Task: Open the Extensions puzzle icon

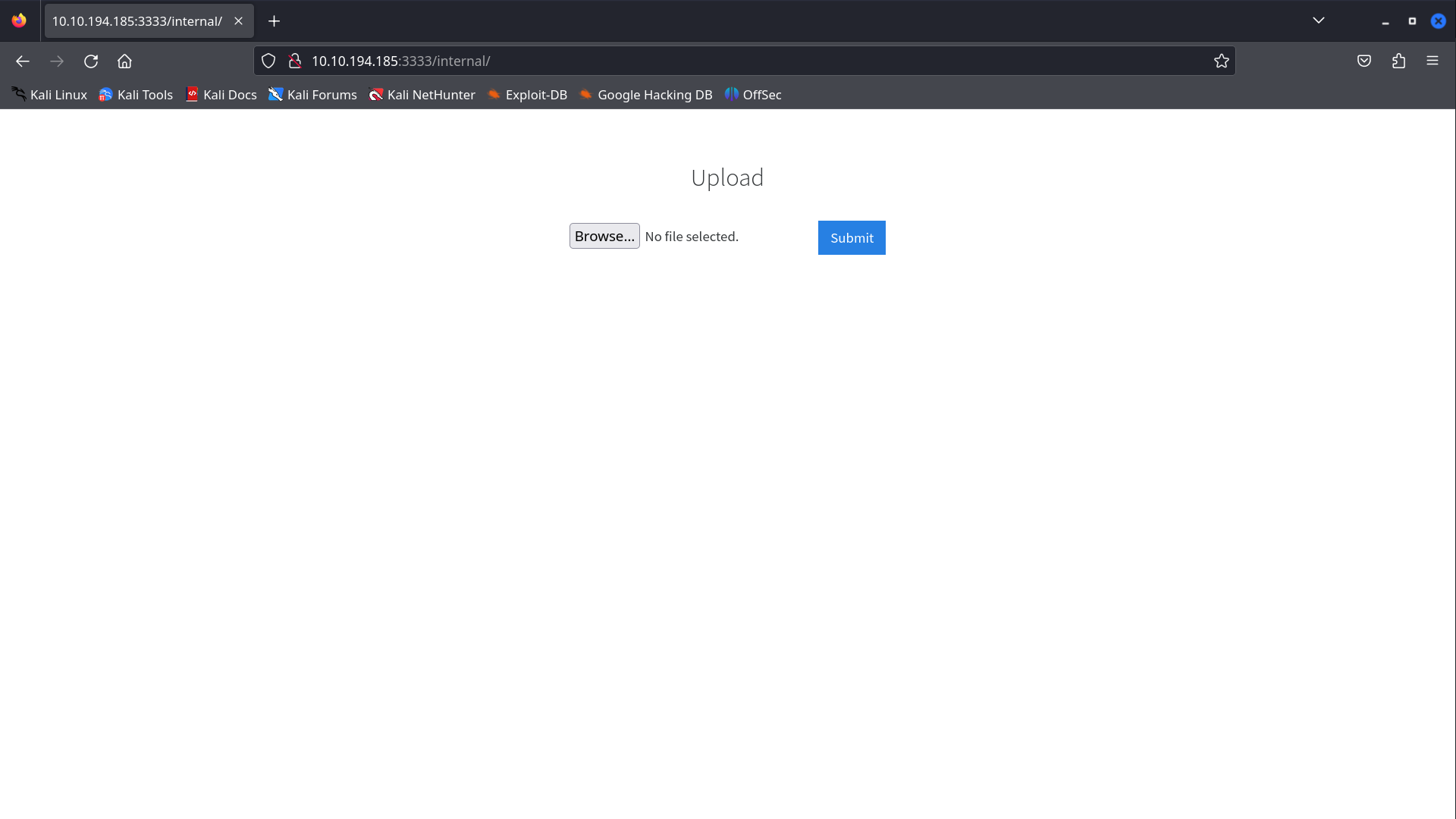Action: [1398, 61]
